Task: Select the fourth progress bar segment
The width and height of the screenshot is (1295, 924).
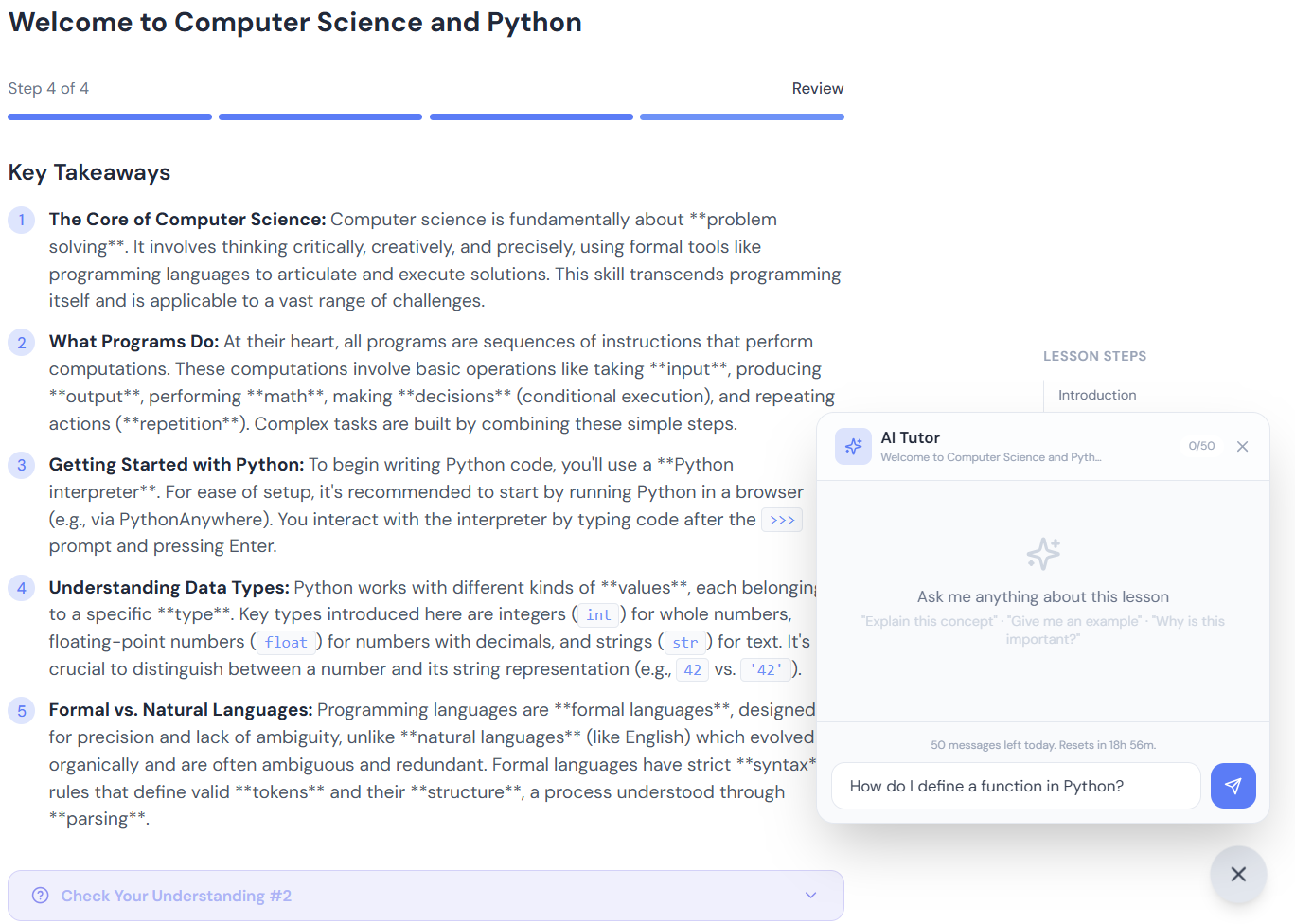Action: tap(742, 117)
